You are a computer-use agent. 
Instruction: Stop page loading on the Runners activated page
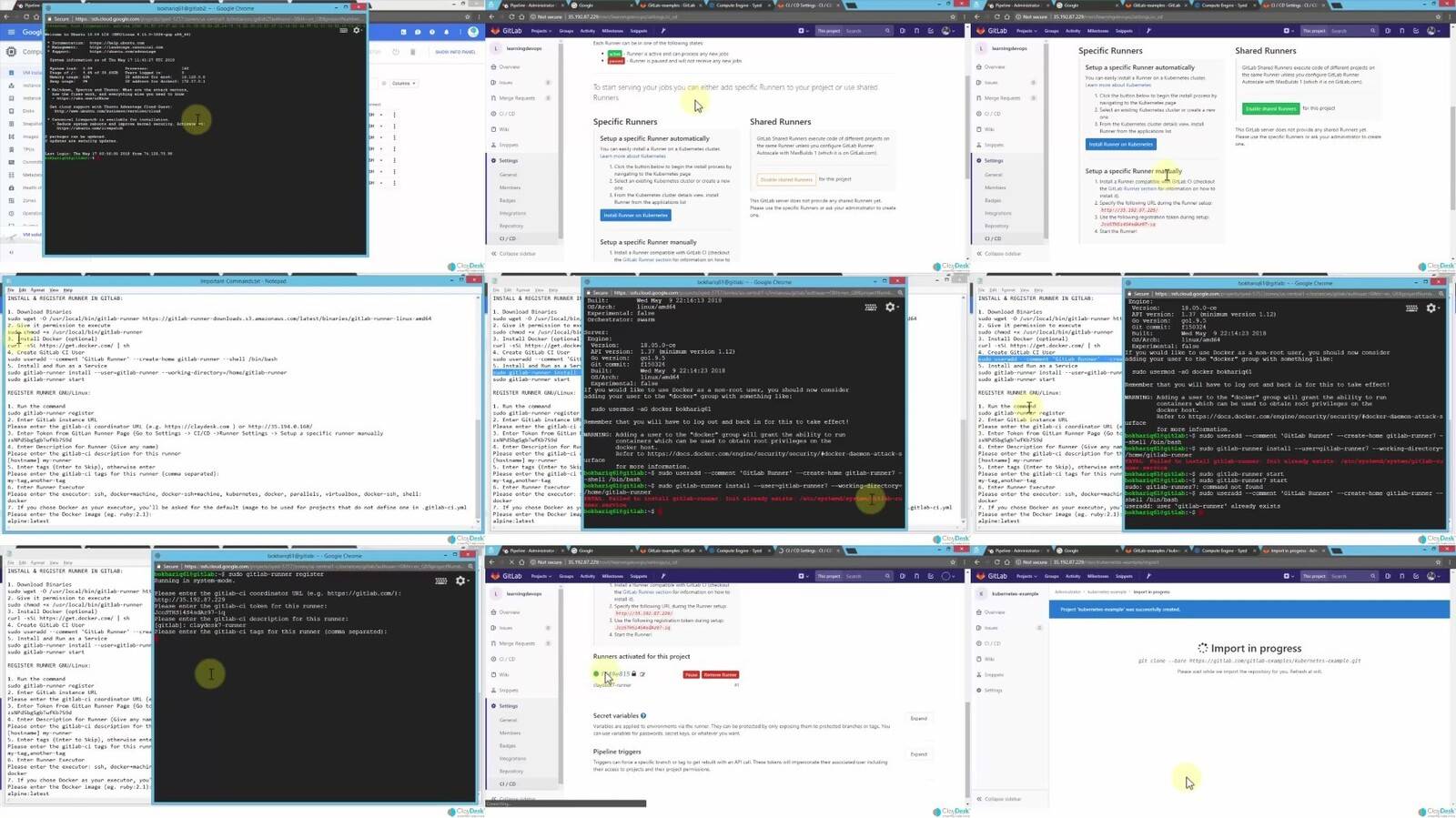tap(511, 562)
